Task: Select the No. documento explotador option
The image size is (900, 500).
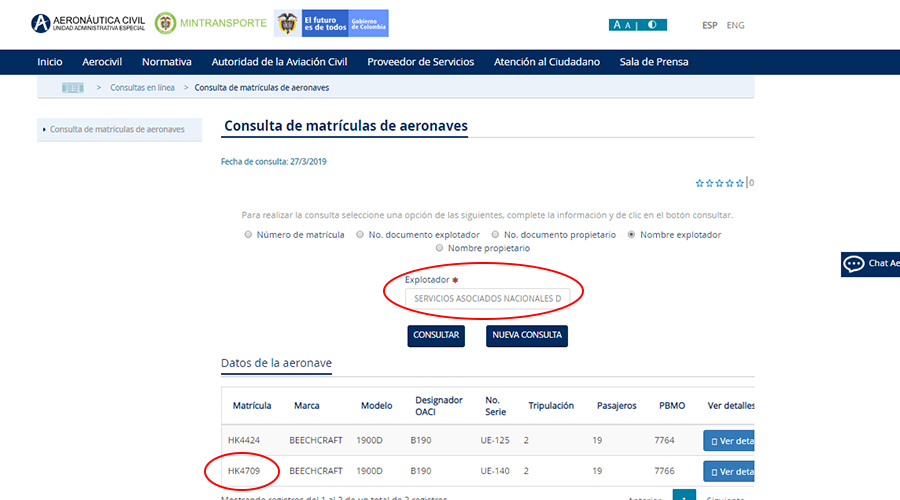Action: tap(360, 234)
